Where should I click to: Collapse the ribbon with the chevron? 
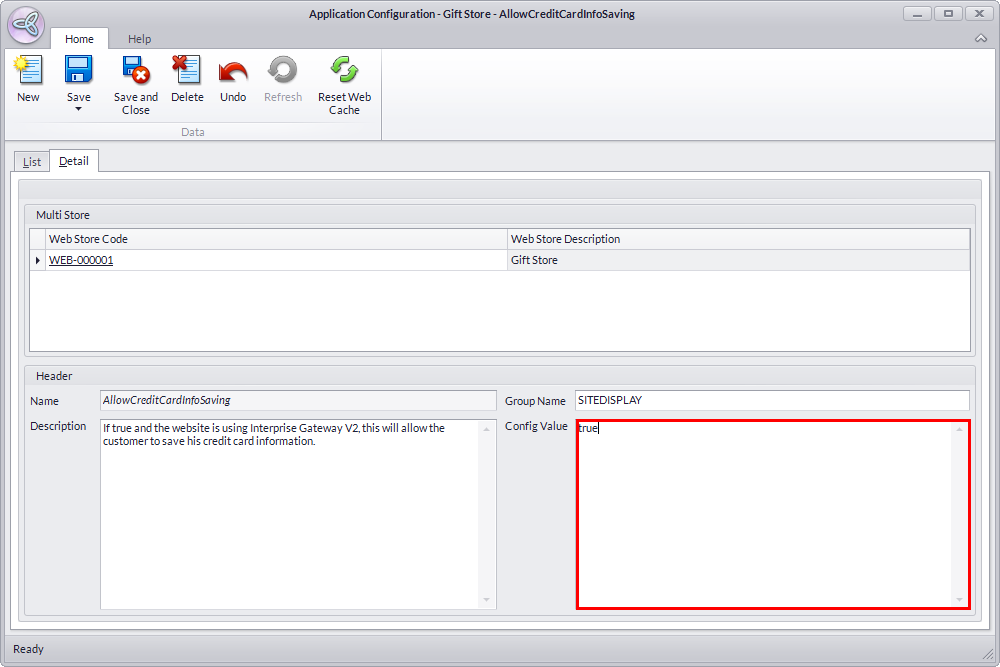click(x=980, y=38)
